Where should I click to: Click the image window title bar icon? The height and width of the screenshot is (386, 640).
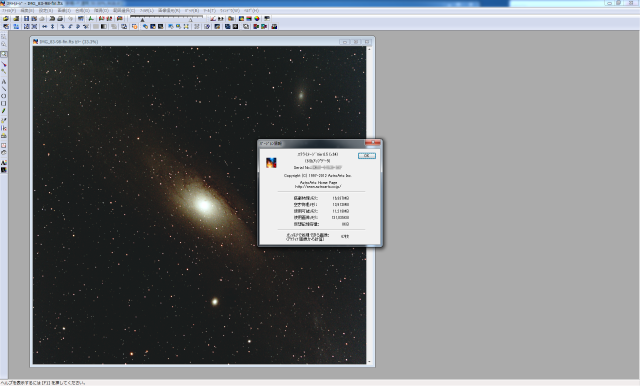point(36,42)
